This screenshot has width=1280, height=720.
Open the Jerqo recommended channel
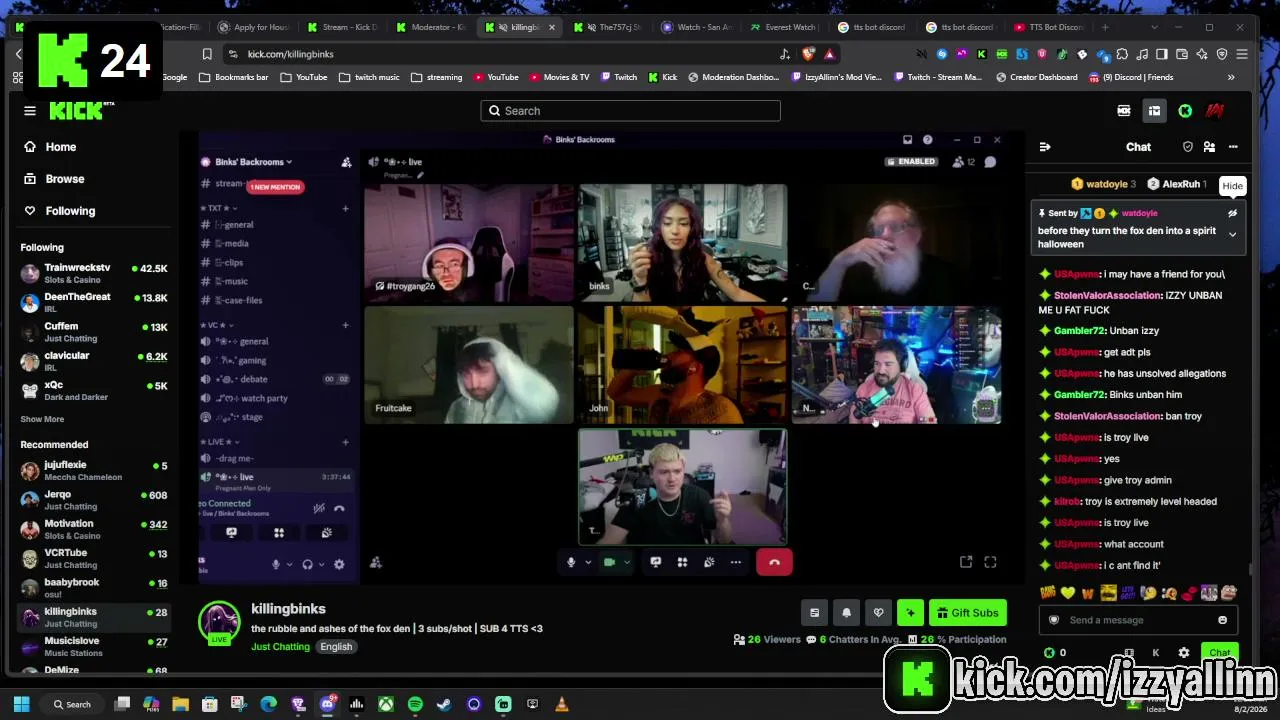[94, 500]
